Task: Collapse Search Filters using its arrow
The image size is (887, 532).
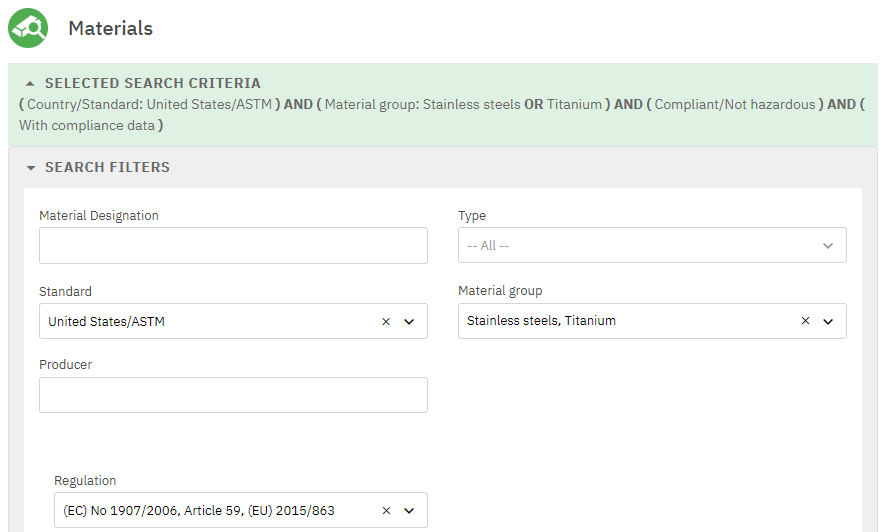Action: (31, 168)
